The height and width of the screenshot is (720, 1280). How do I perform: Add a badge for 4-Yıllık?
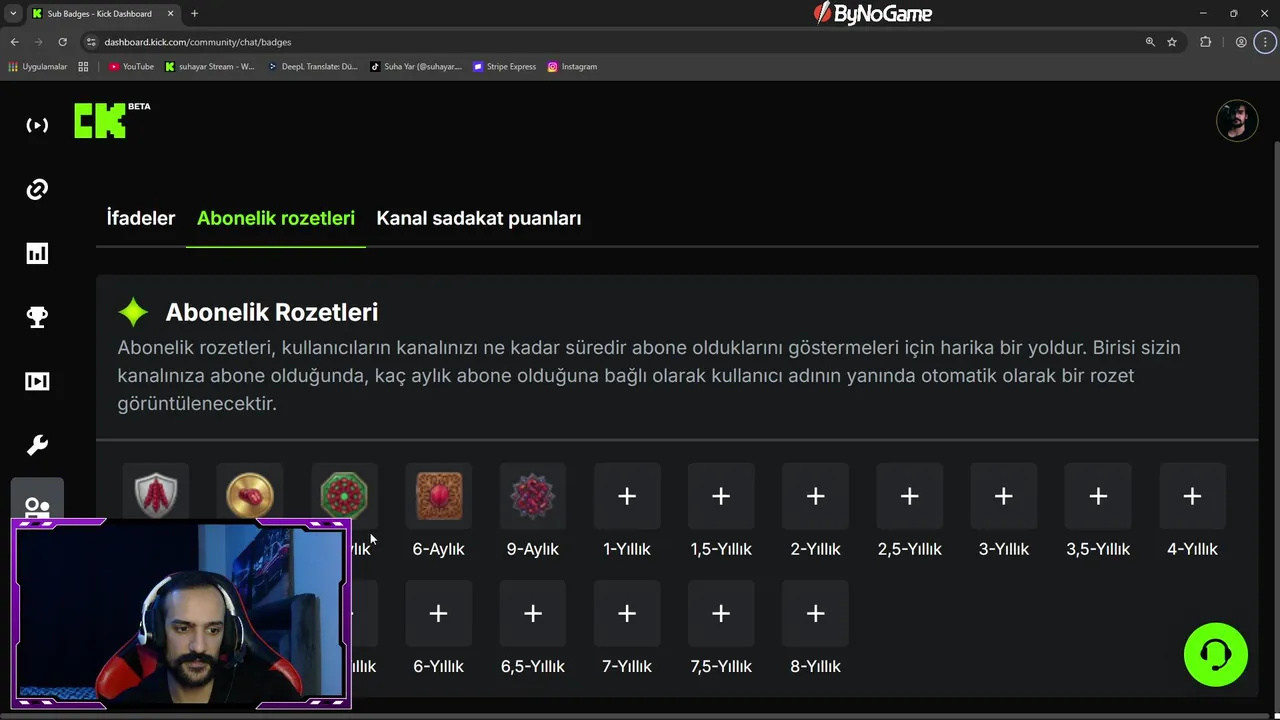[x=1192, y=496]
